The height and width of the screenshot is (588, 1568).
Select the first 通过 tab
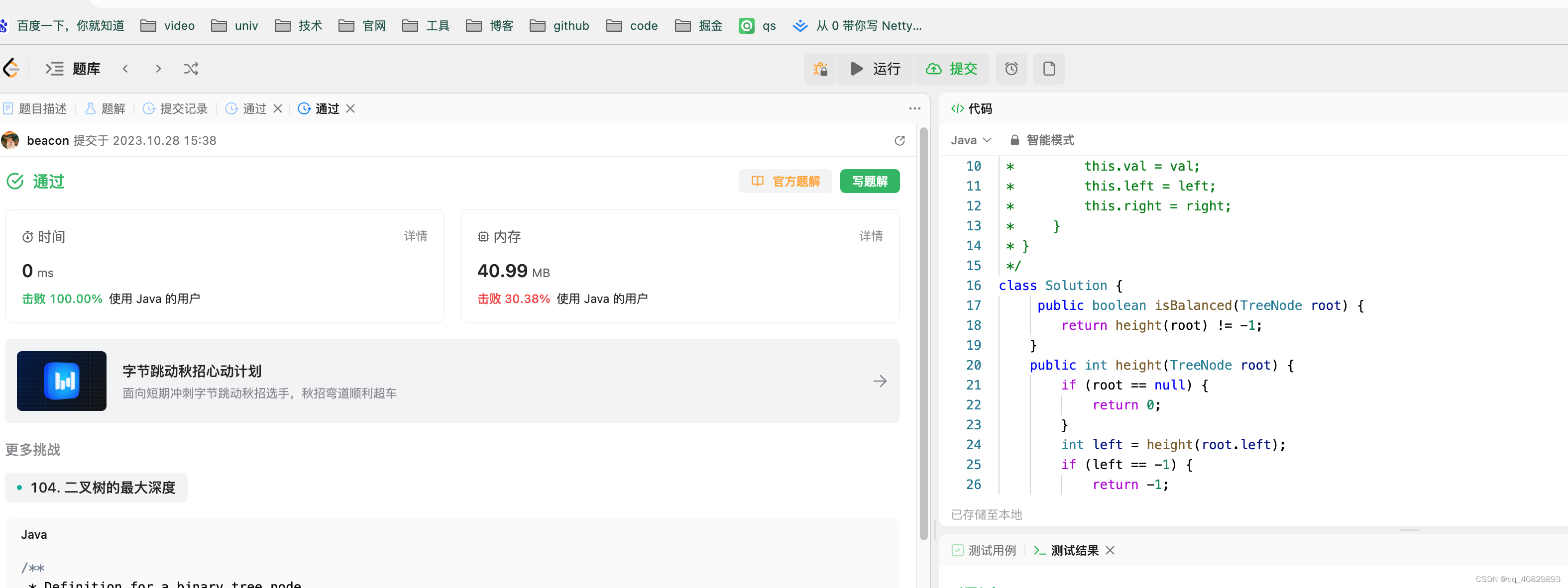(x=246, y=109)
